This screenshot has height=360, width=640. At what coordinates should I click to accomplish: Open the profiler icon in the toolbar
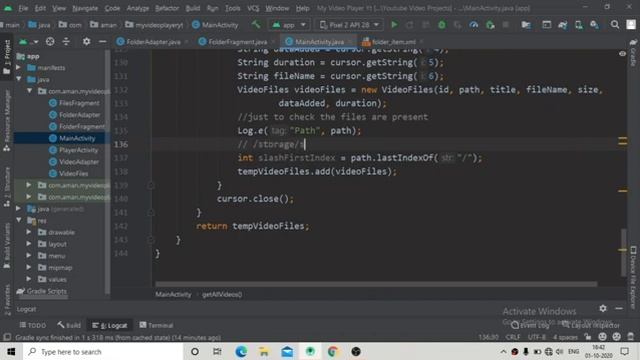(473, 25)
